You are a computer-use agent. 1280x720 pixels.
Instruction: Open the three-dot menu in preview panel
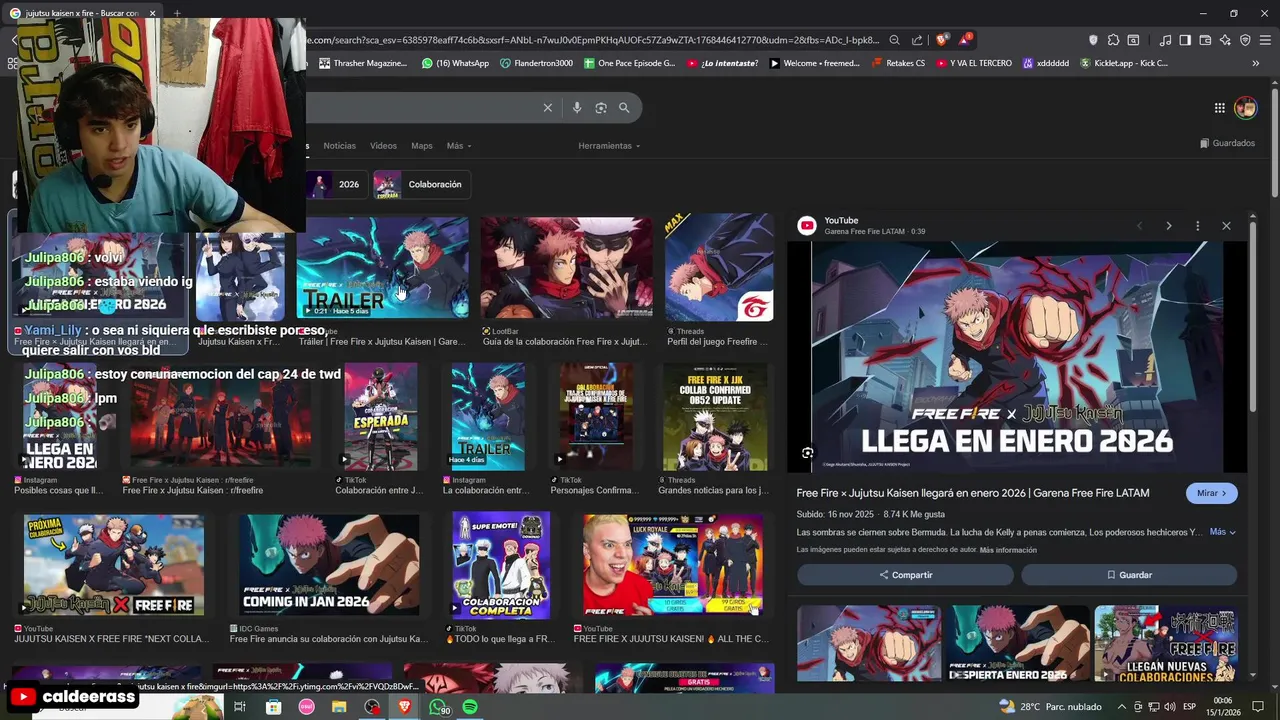pos(1197,226)
